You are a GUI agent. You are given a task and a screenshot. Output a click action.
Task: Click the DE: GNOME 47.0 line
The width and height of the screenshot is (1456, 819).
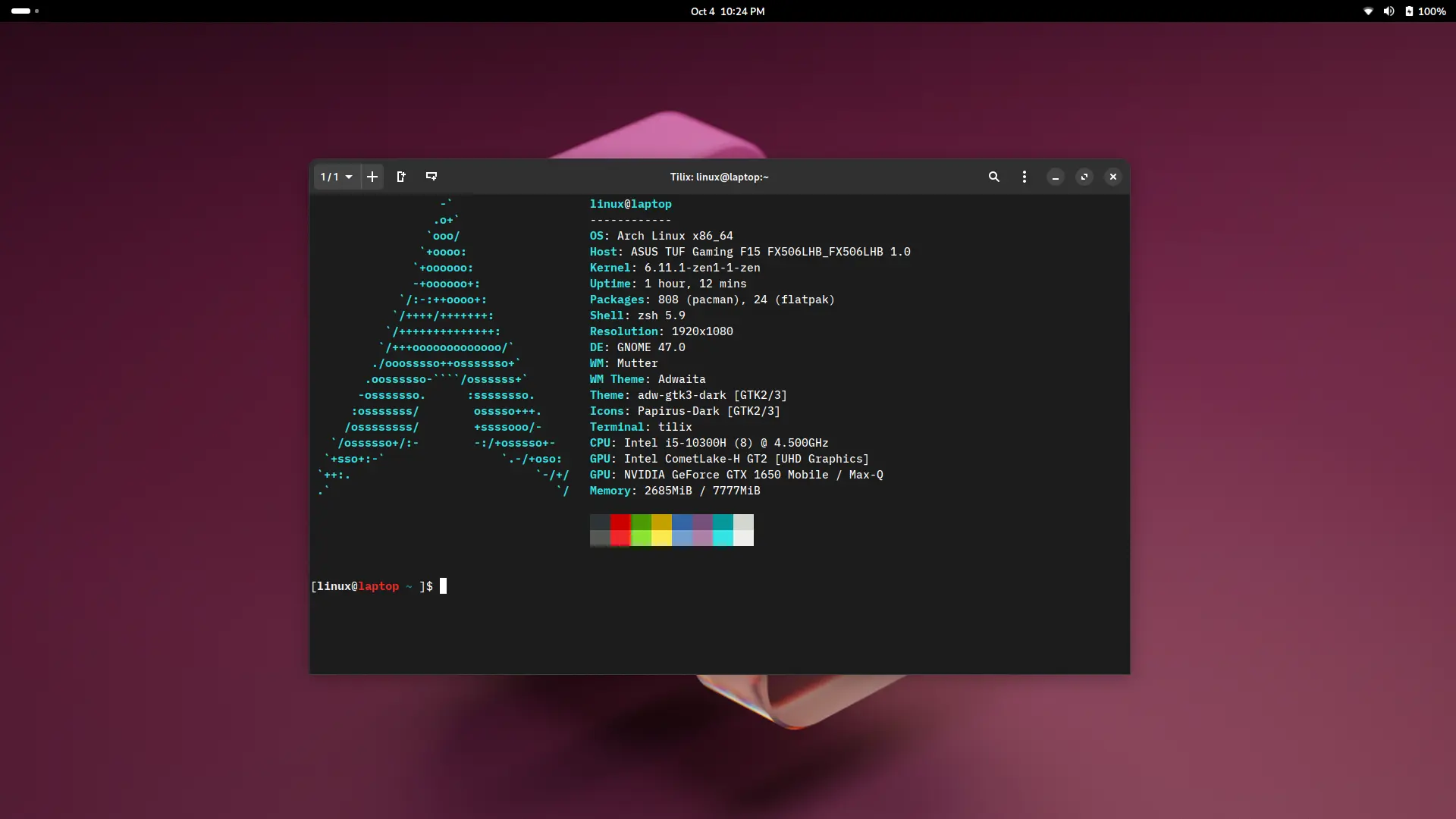[x=638, y=347]
